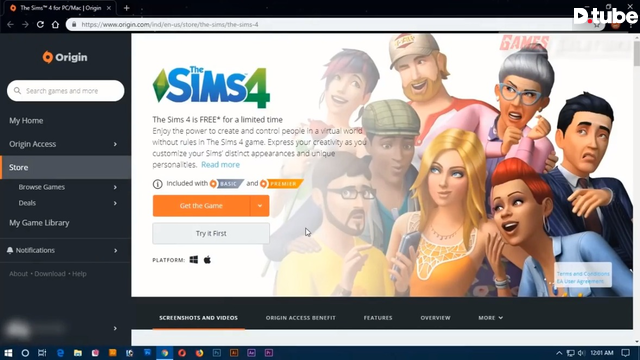Click the address bar URL

170,24
